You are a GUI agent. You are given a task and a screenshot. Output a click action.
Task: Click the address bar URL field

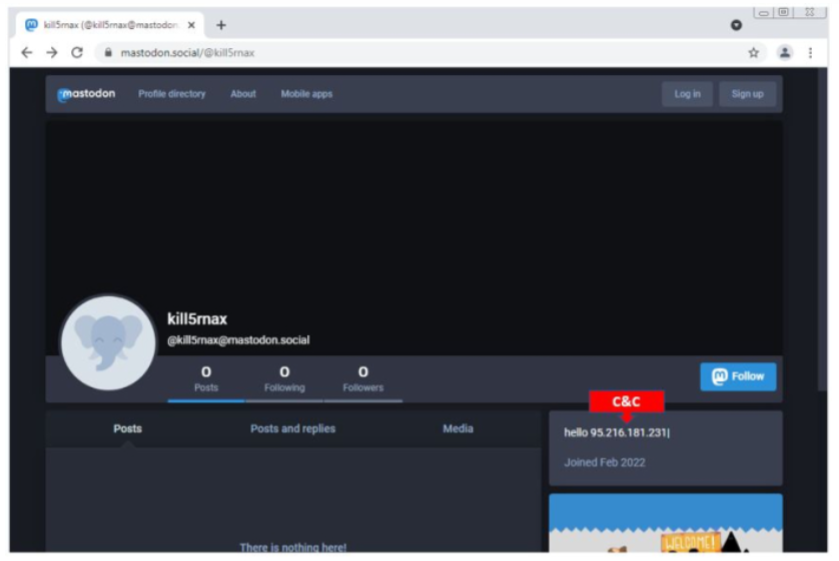point(400,53)
